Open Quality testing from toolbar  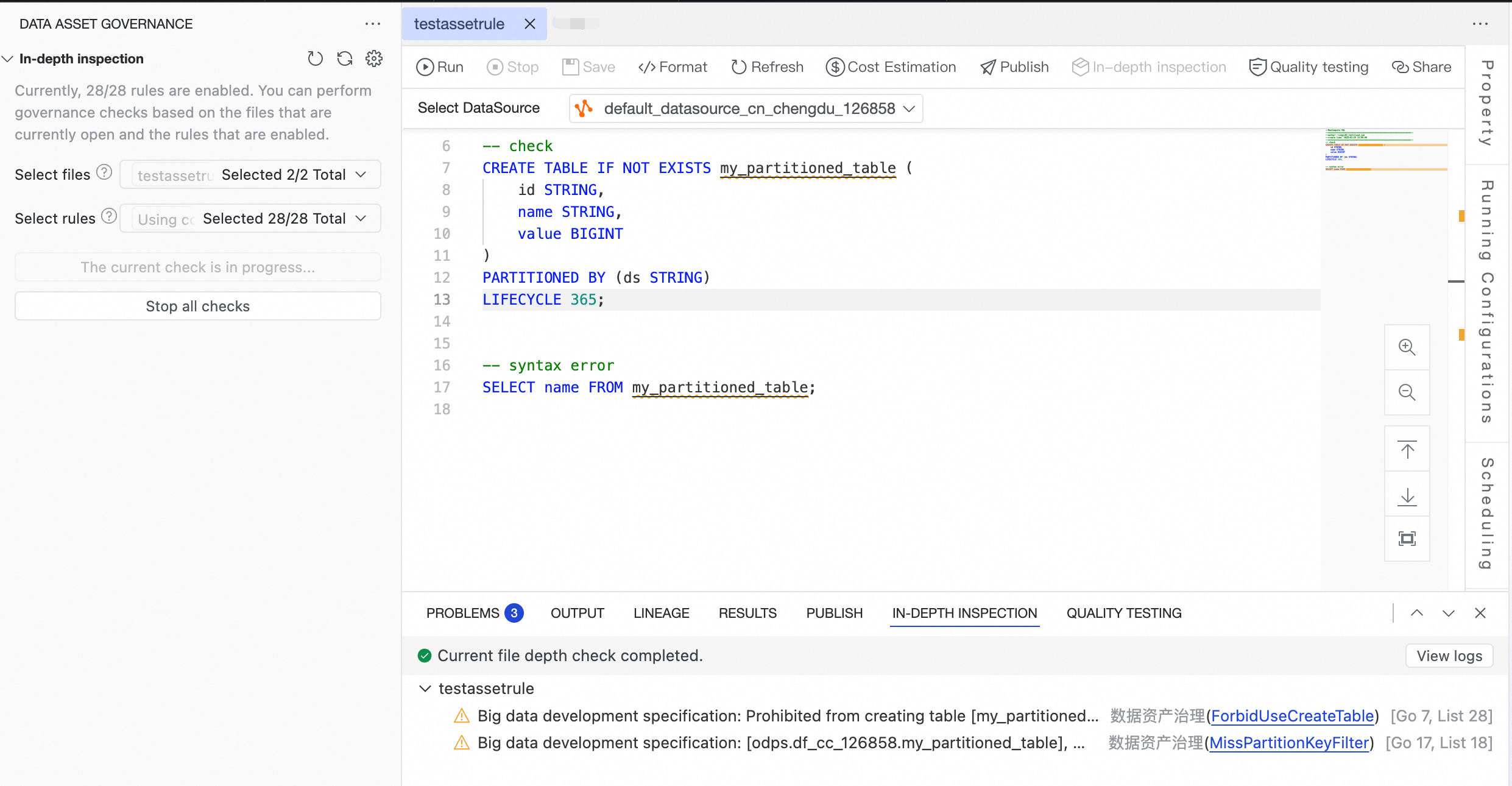pos(1309,67)
